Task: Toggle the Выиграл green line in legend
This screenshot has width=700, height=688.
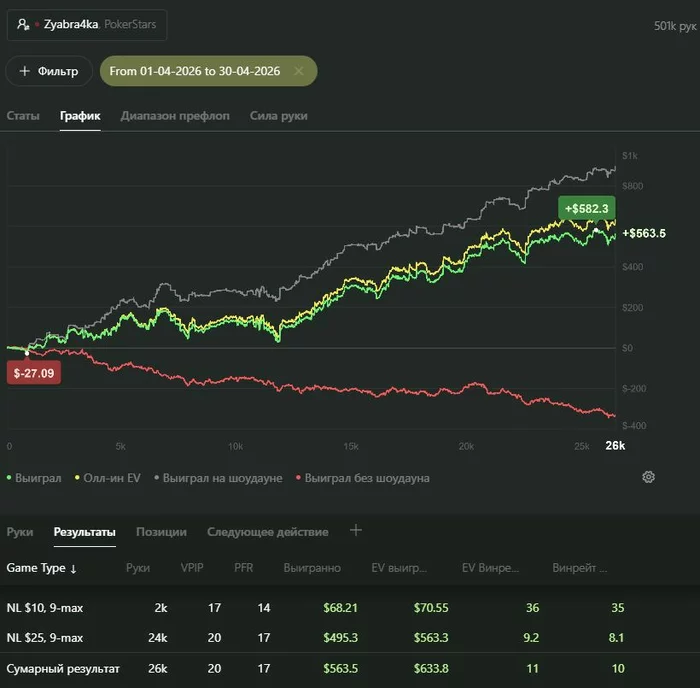Action: click(x=34, y=478)
